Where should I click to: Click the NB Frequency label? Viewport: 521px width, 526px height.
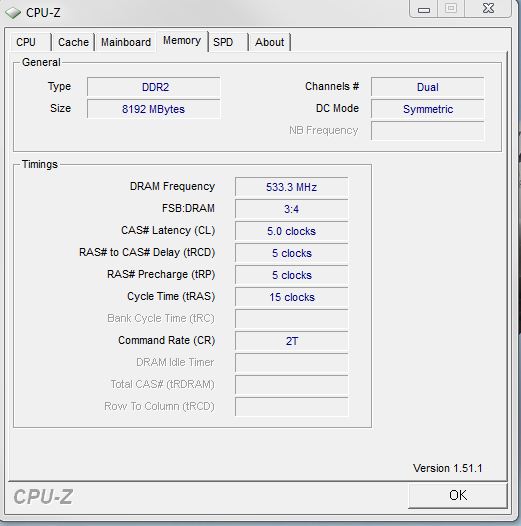(323, 130)
